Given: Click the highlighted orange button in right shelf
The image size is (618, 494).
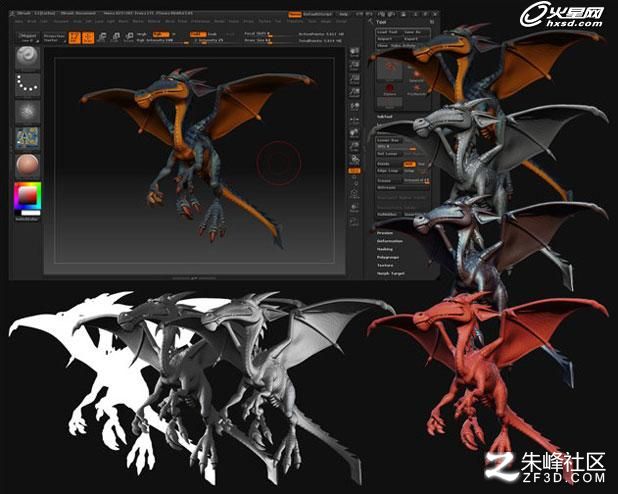Looking at the screenshot, I should coord(354,171).
